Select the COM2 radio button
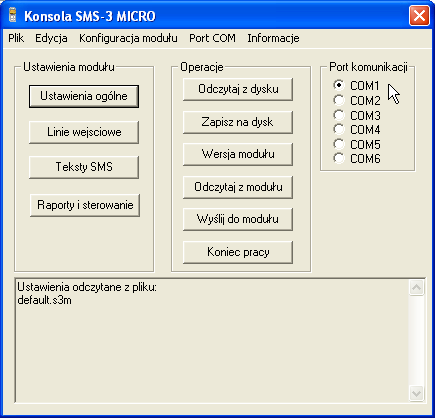The height and width of the screenshot is (418, 435). pyautogui.click(x=339, y=100)
